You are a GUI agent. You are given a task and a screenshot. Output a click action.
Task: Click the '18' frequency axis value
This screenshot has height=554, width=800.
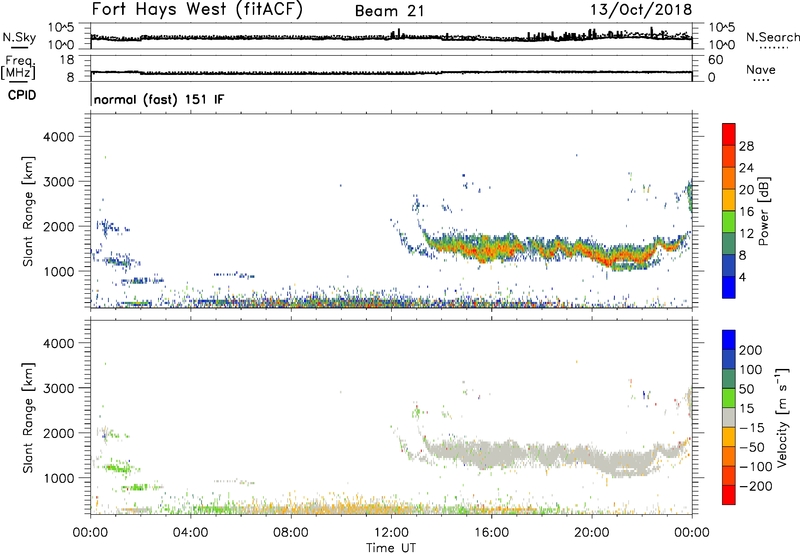[67, 60]
